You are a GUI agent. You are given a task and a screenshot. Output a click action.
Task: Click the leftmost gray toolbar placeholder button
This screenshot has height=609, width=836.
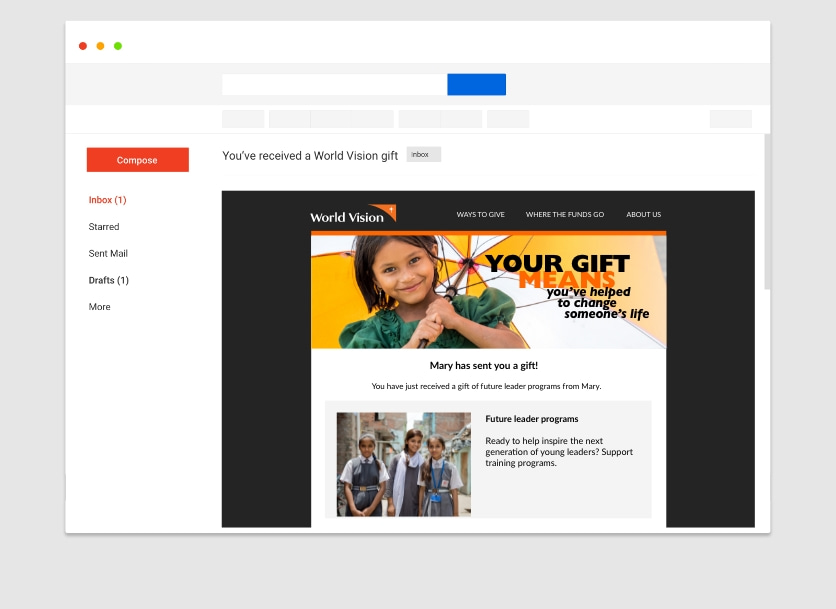[243, 119]
